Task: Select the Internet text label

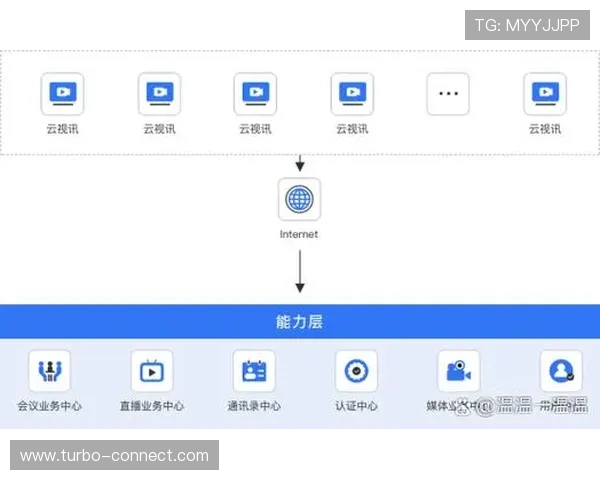Action: coord(299,234)
